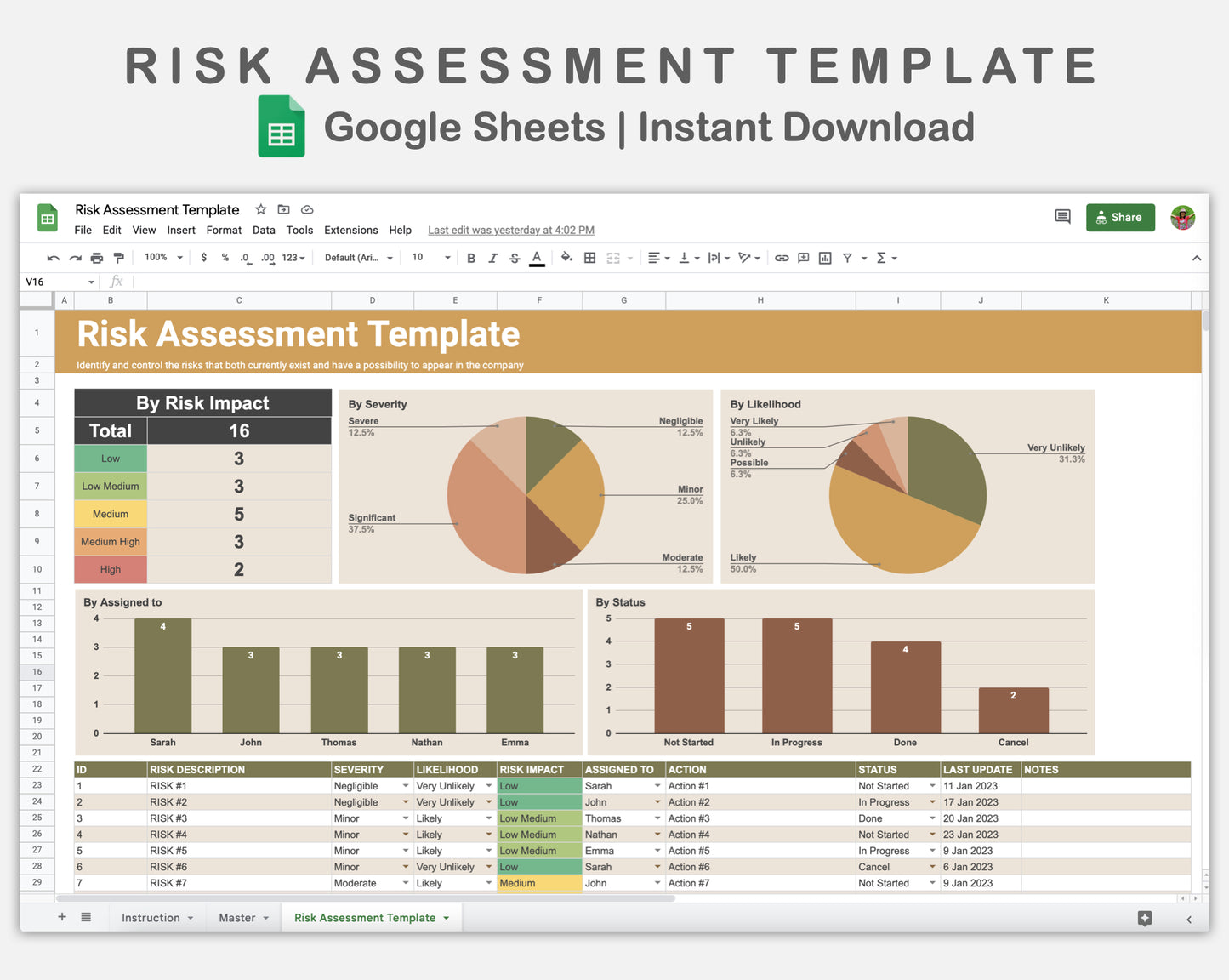Switch to the Instruction sheet tab
The image size is (1229, 980).
tap(151, 917)
